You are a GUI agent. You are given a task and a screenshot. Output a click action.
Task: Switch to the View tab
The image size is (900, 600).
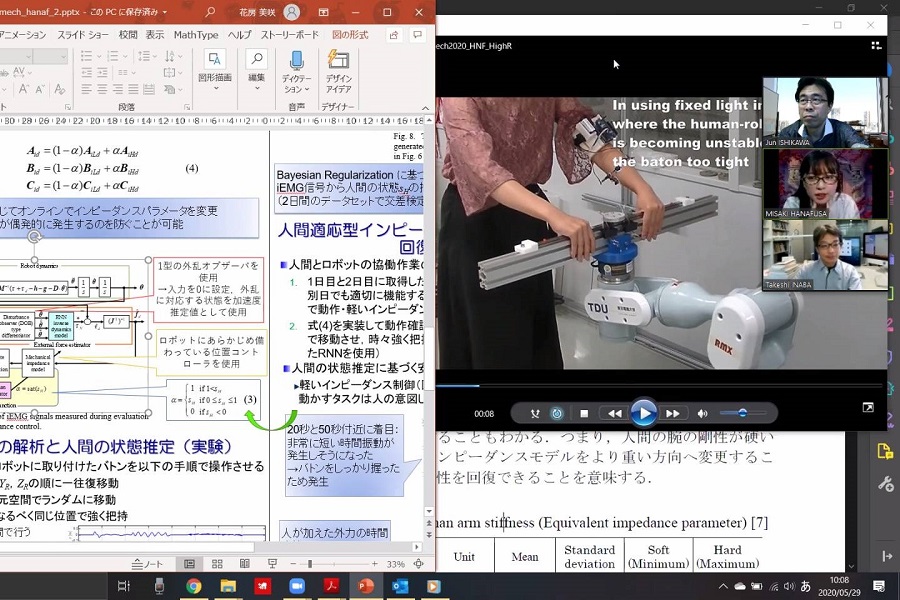pos(154,35)
